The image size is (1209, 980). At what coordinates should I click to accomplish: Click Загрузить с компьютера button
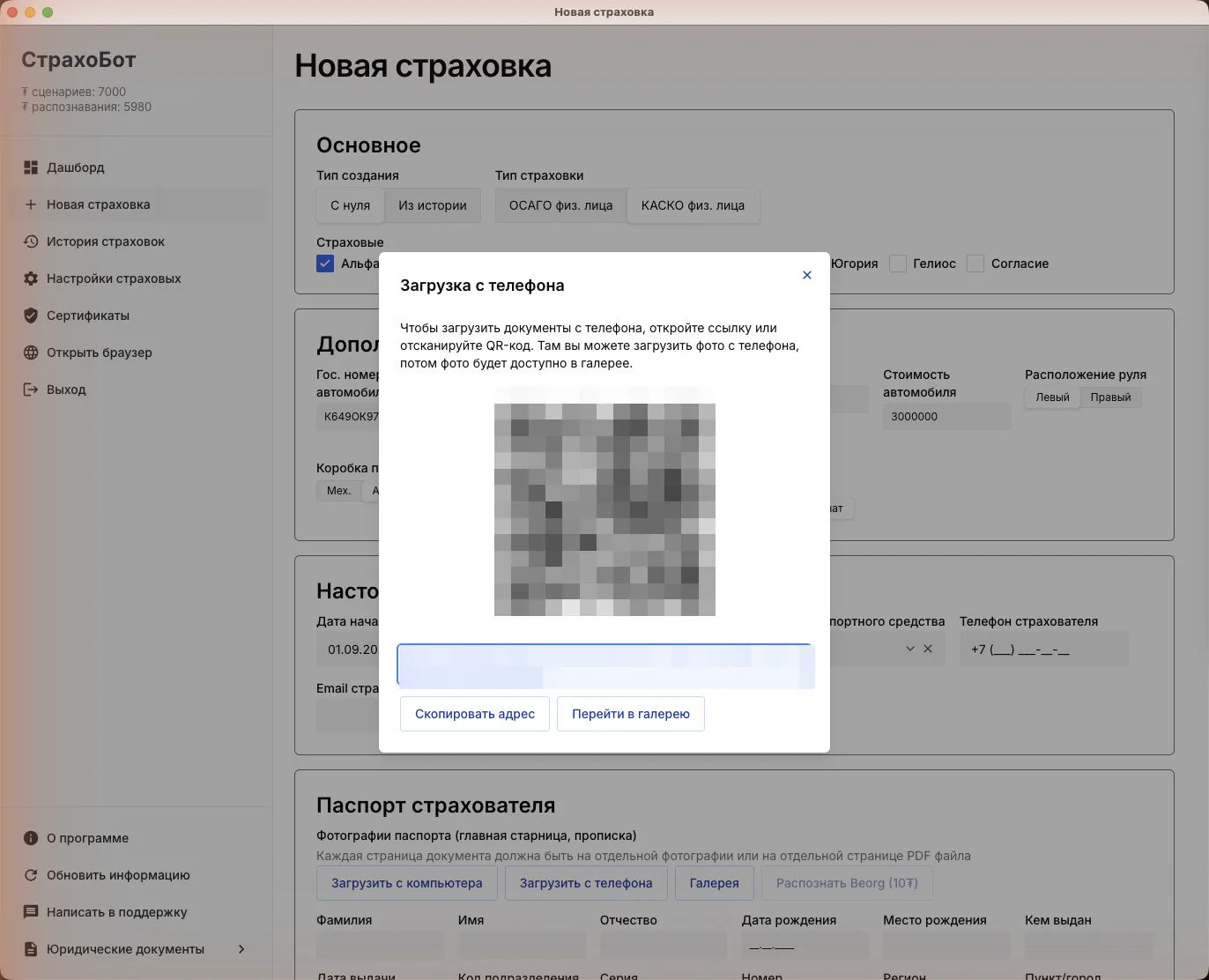407,883
